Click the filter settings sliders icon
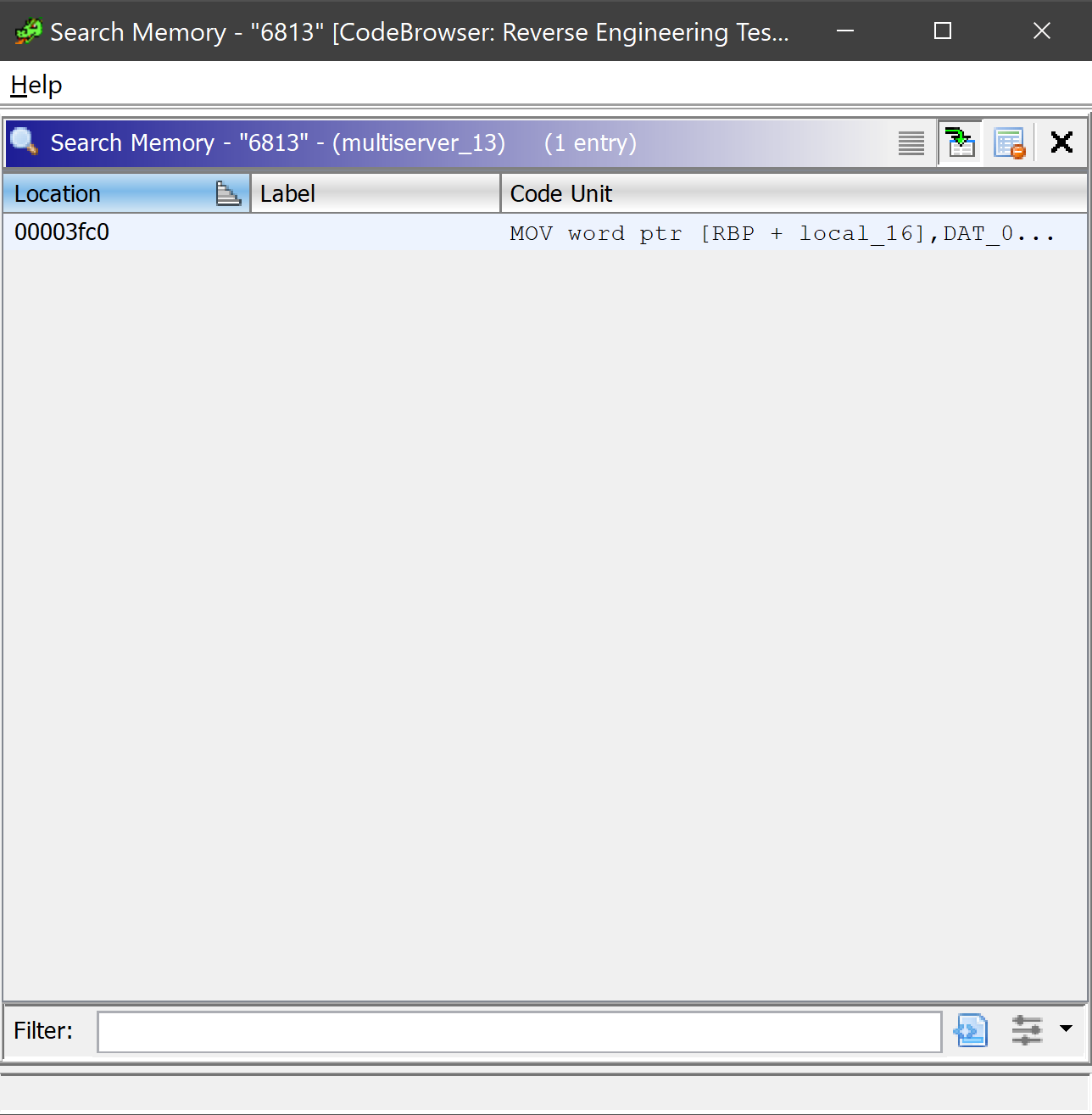This screenshot has width=1092, height=1115. (1026, 1031)
